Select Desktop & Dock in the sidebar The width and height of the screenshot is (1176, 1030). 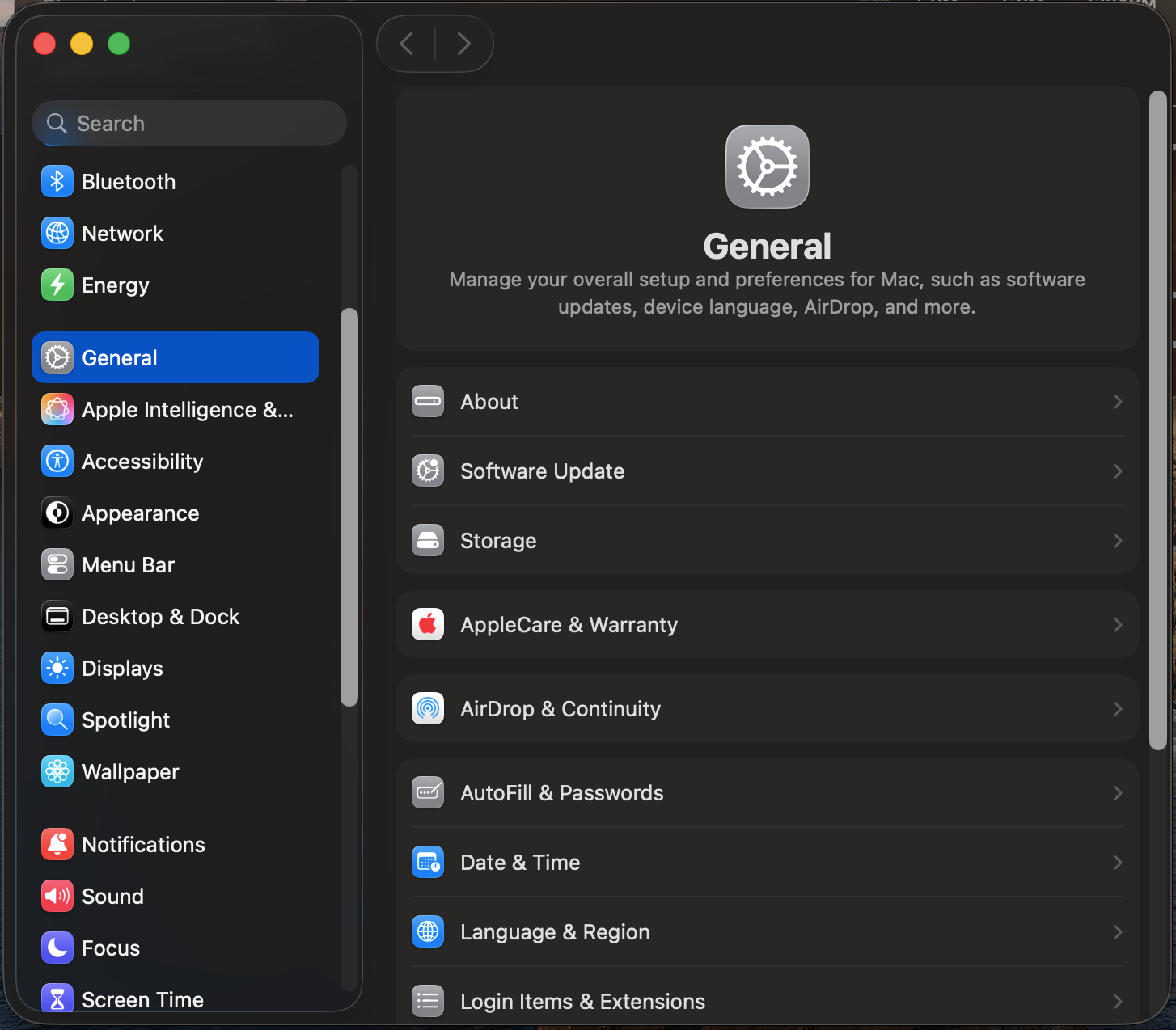[x=176, y=617]
